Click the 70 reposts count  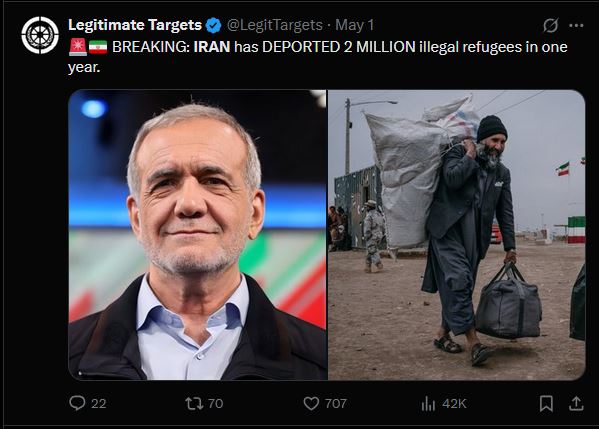[x=215, y=403]
